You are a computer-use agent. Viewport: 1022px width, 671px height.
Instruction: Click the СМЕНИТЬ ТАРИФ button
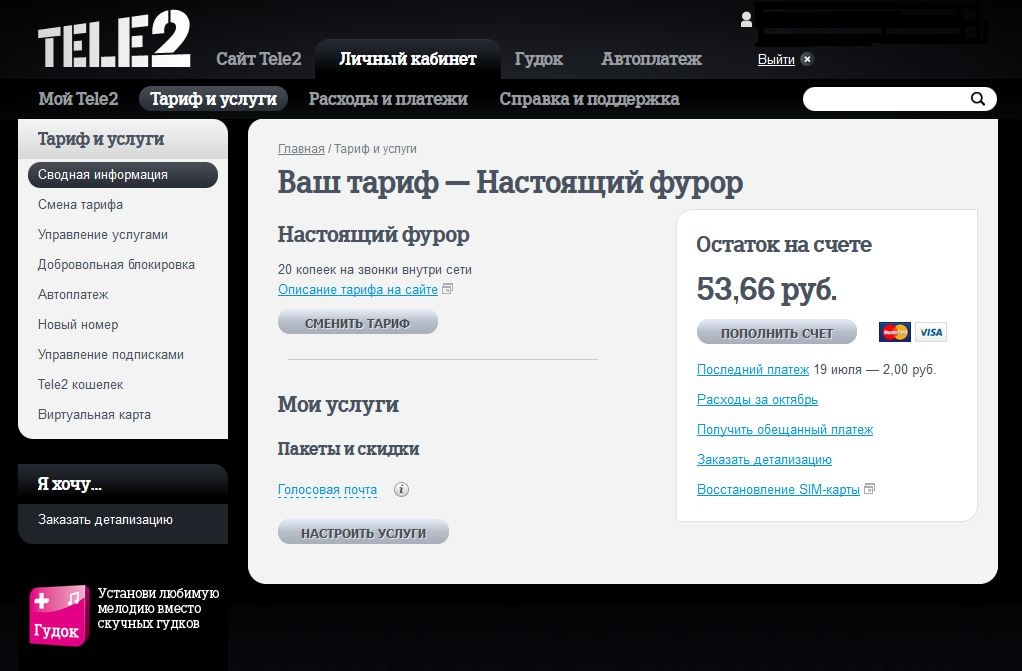[x=358, y=322]
